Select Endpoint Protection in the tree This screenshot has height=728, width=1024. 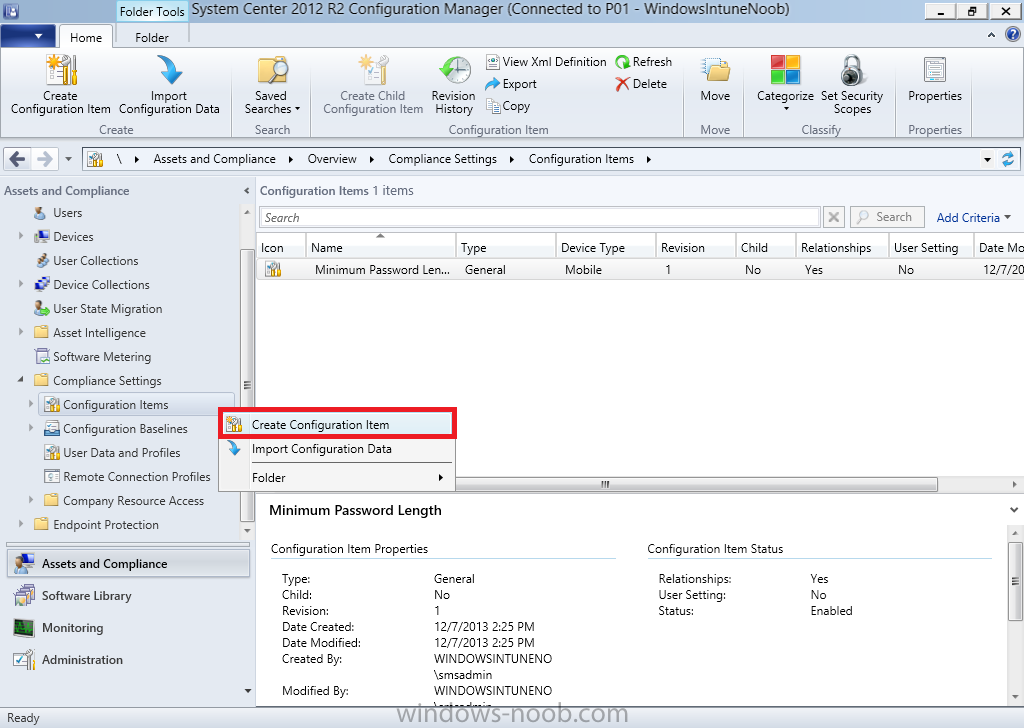click(x=106, y=525)
